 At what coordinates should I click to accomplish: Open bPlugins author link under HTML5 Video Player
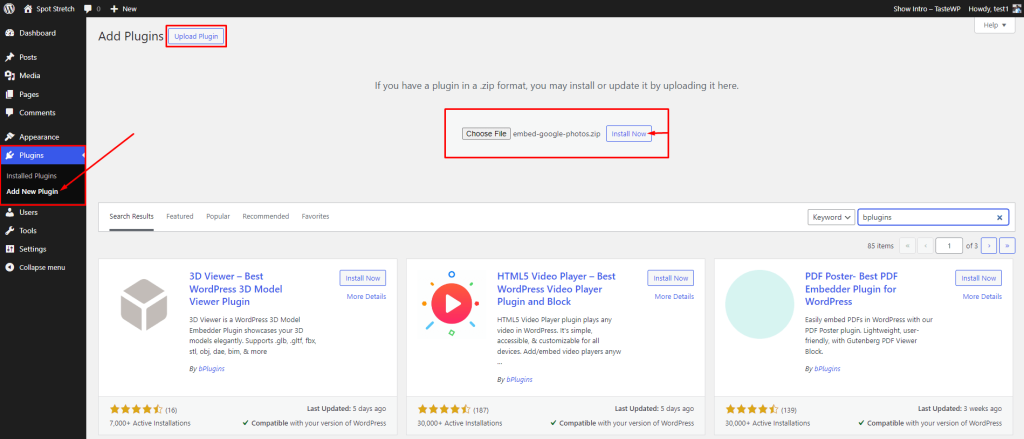[520, 379]
